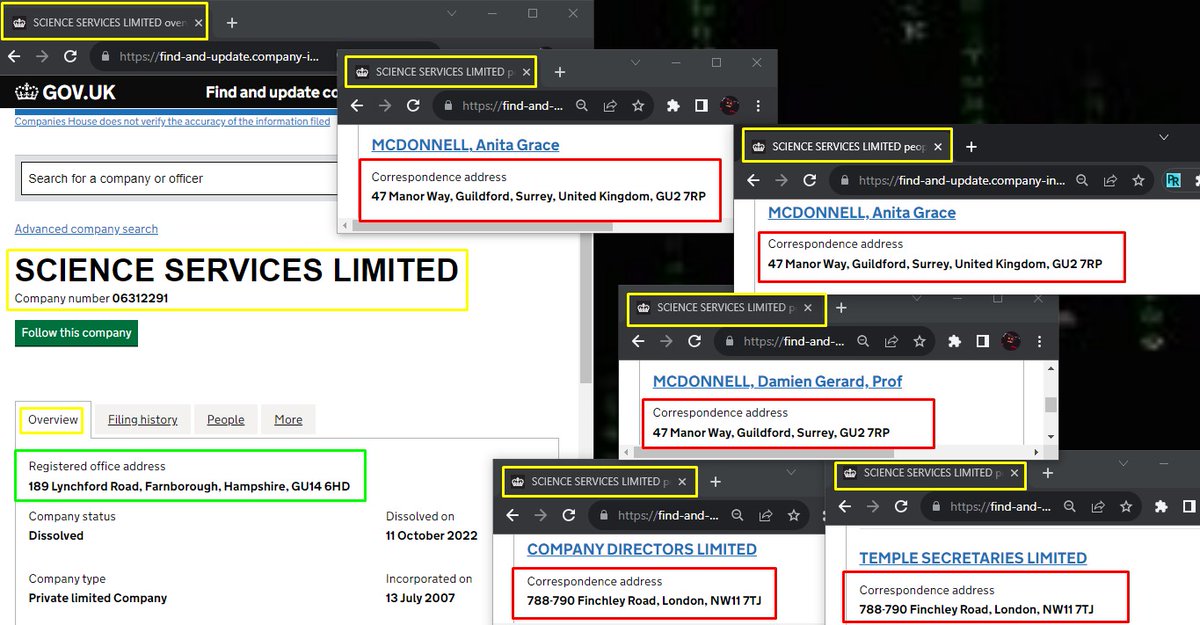Screen dimensions: 1200x625
Task: Bookmark the Damien Gerard page with the star
Action: click(919, 341)
